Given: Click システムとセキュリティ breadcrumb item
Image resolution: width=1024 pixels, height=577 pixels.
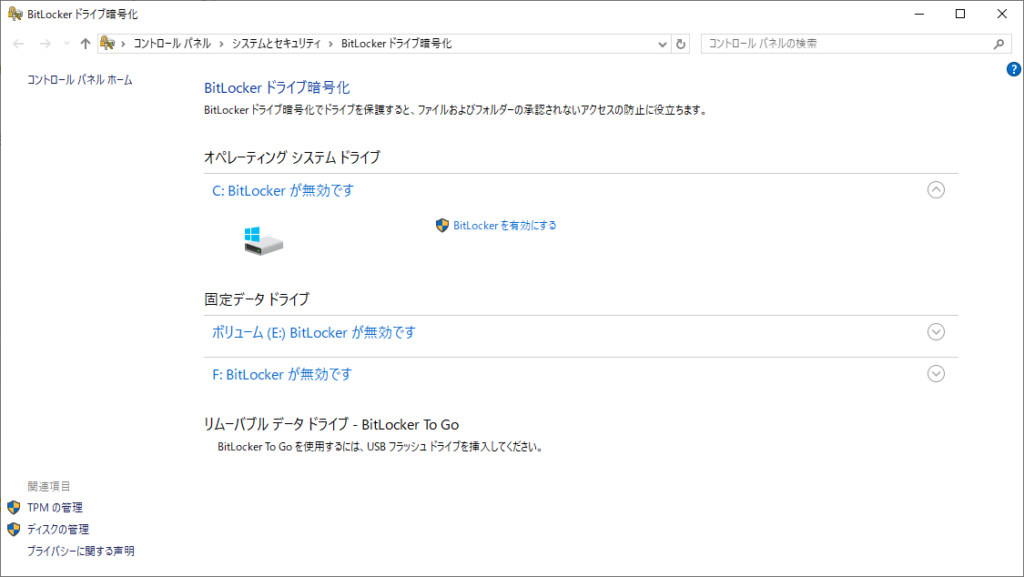Looking at the screenshot, I should [x=276, y=44].
